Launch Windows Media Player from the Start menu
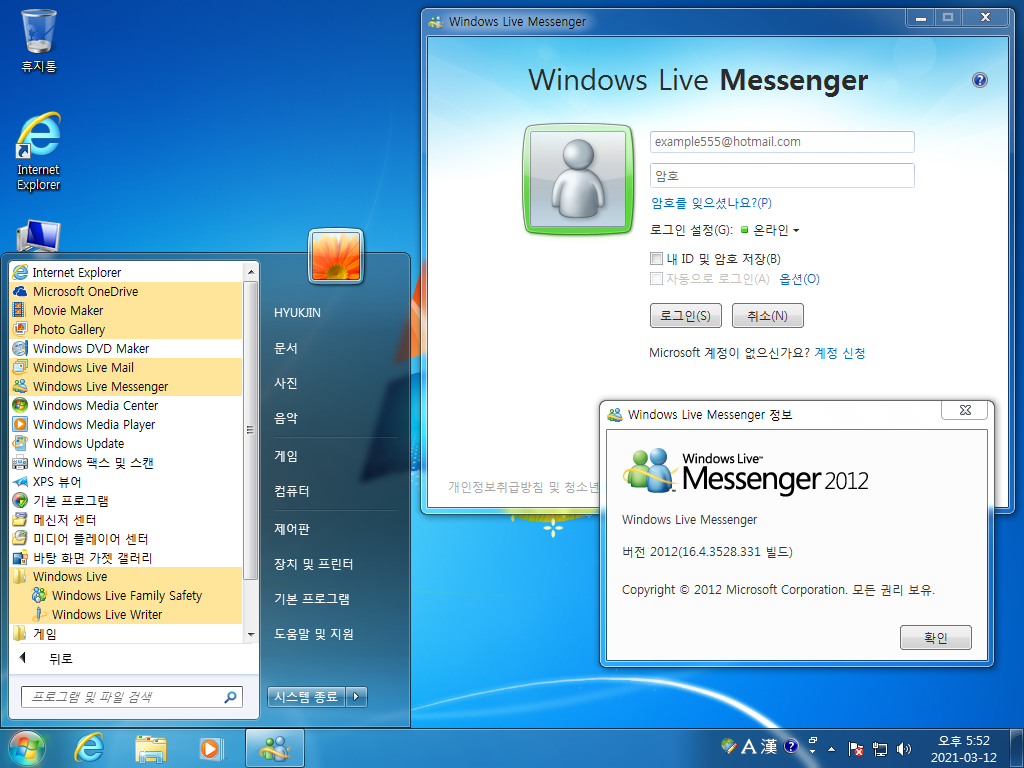This screenshot has width=1024, height=768. 127,424
